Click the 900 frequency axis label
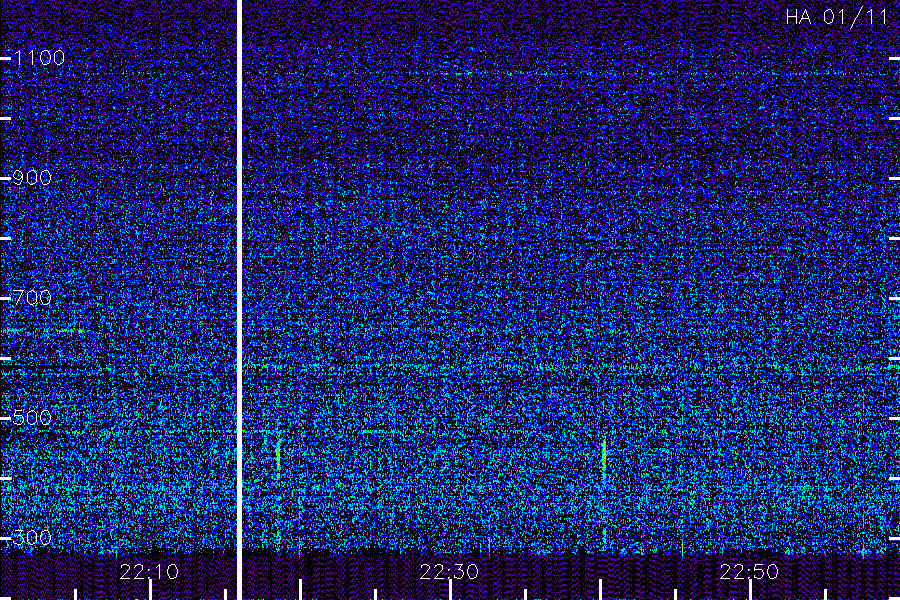Viewport: 900px width, 600px height. click(x=32, y=178)
